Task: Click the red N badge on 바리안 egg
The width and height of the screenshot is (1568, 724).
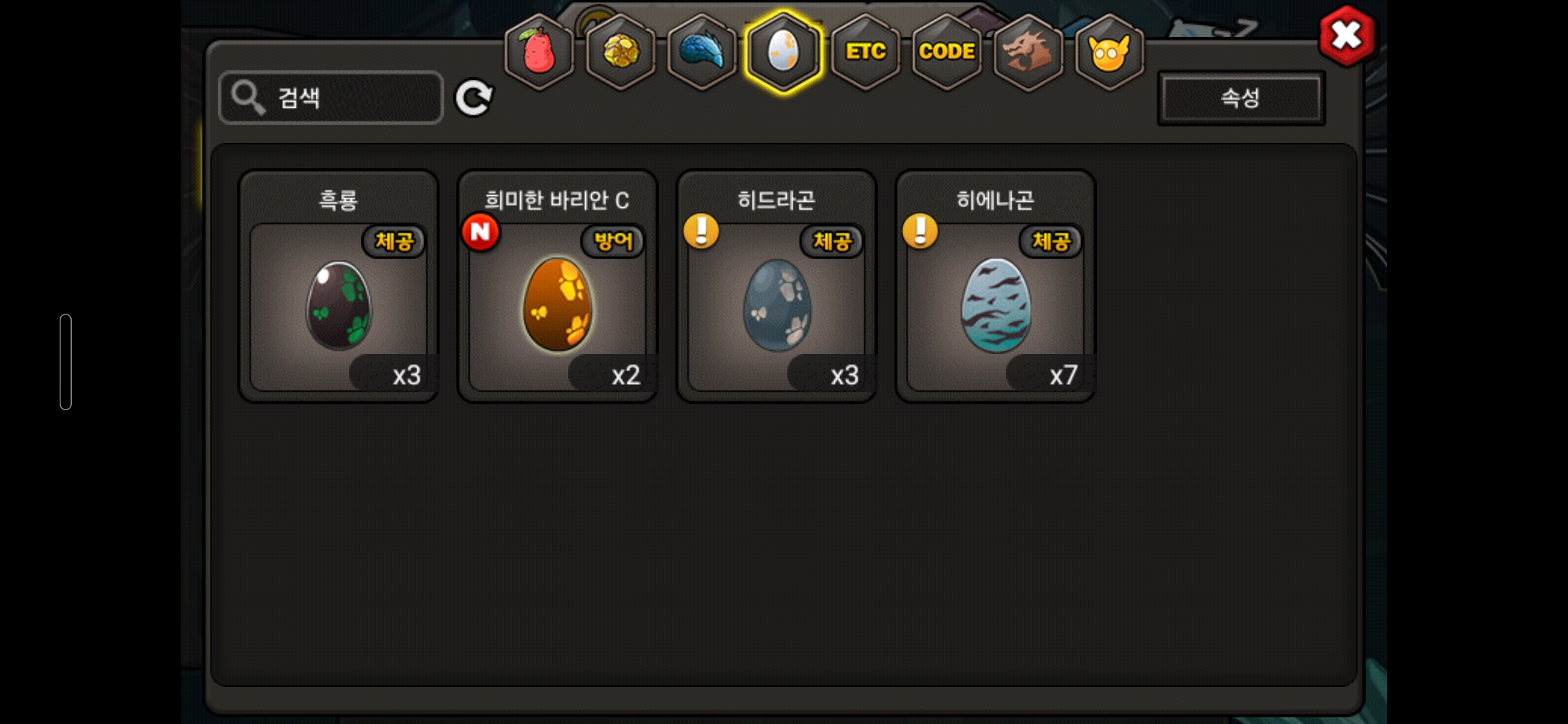Action: tap(480, 232)
